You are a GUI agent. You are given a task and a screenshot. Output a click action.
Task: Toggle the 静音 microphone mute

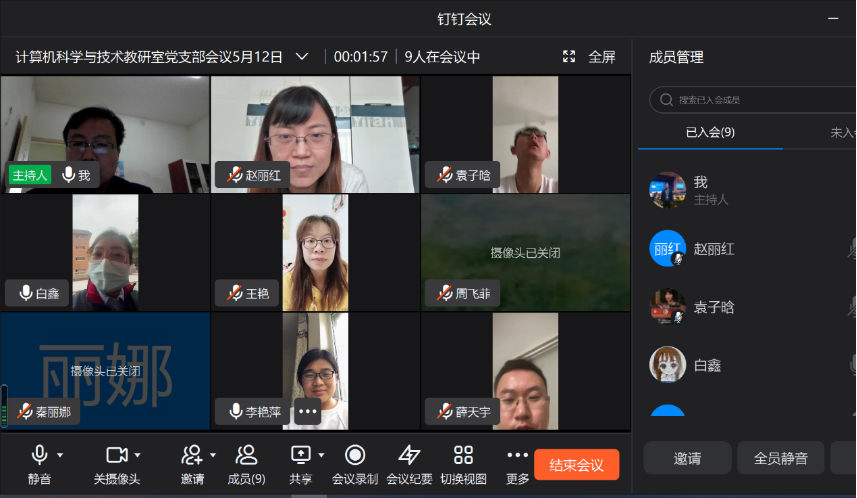[39, 456]
